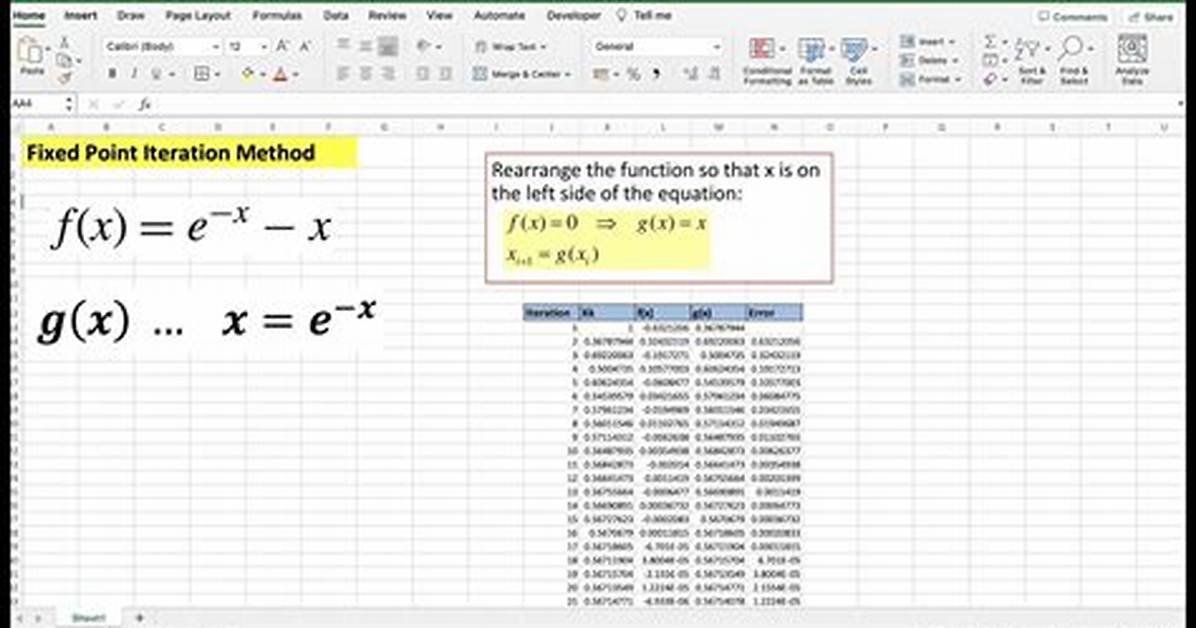The height and width of the screenshot is (628, 1196).
Task: Open the Data ribbon tab
Action: pos(336,15)
